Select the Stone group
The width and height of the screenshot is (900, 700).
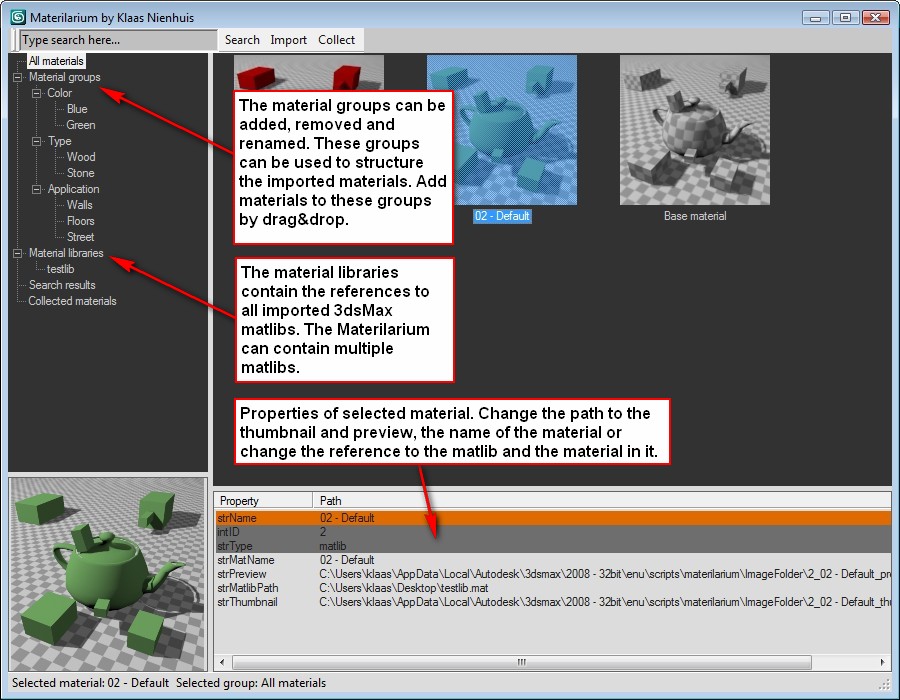(80, 173)
